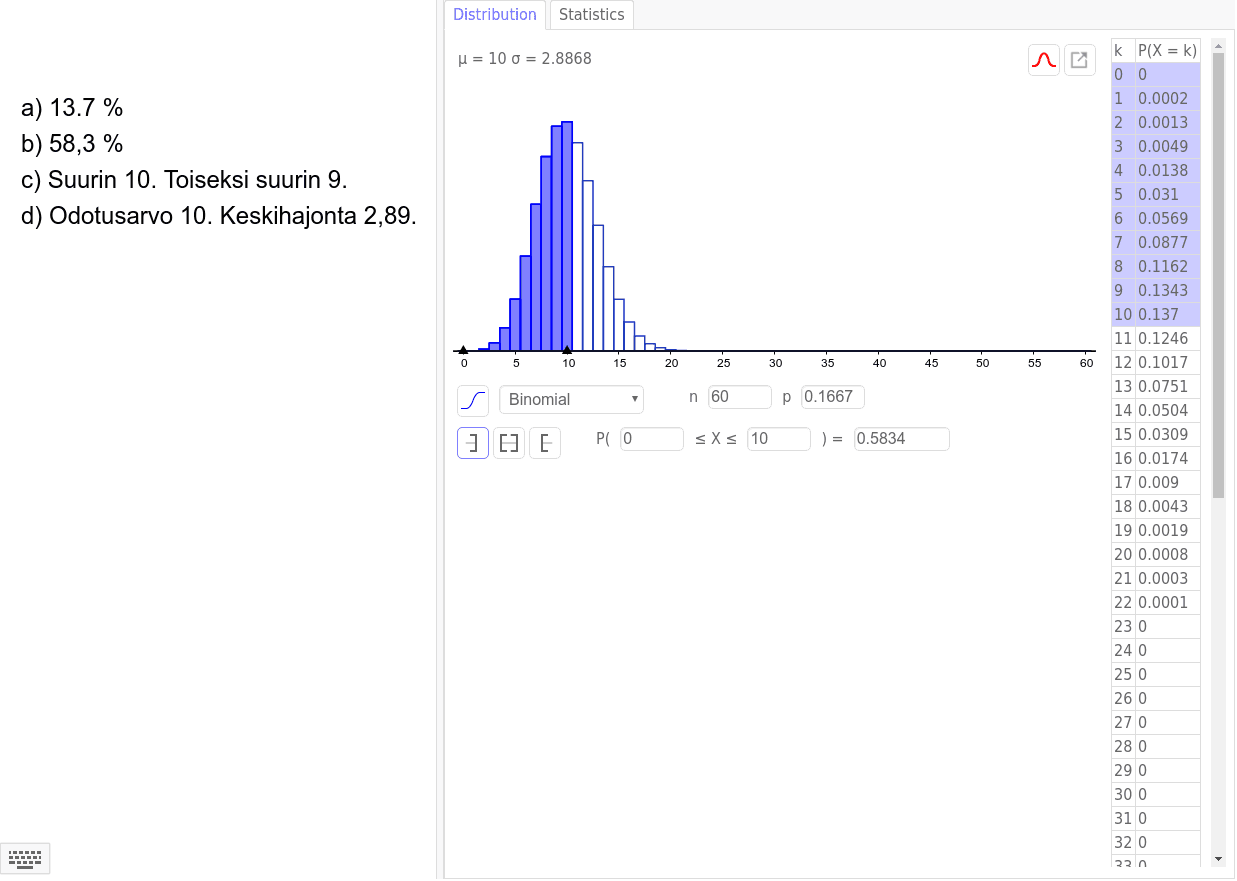Image resolution: width=1237 pixels, height=881 pixels.
Task: Click the unfilled histogram bar at 11
Action: point(577,246)
